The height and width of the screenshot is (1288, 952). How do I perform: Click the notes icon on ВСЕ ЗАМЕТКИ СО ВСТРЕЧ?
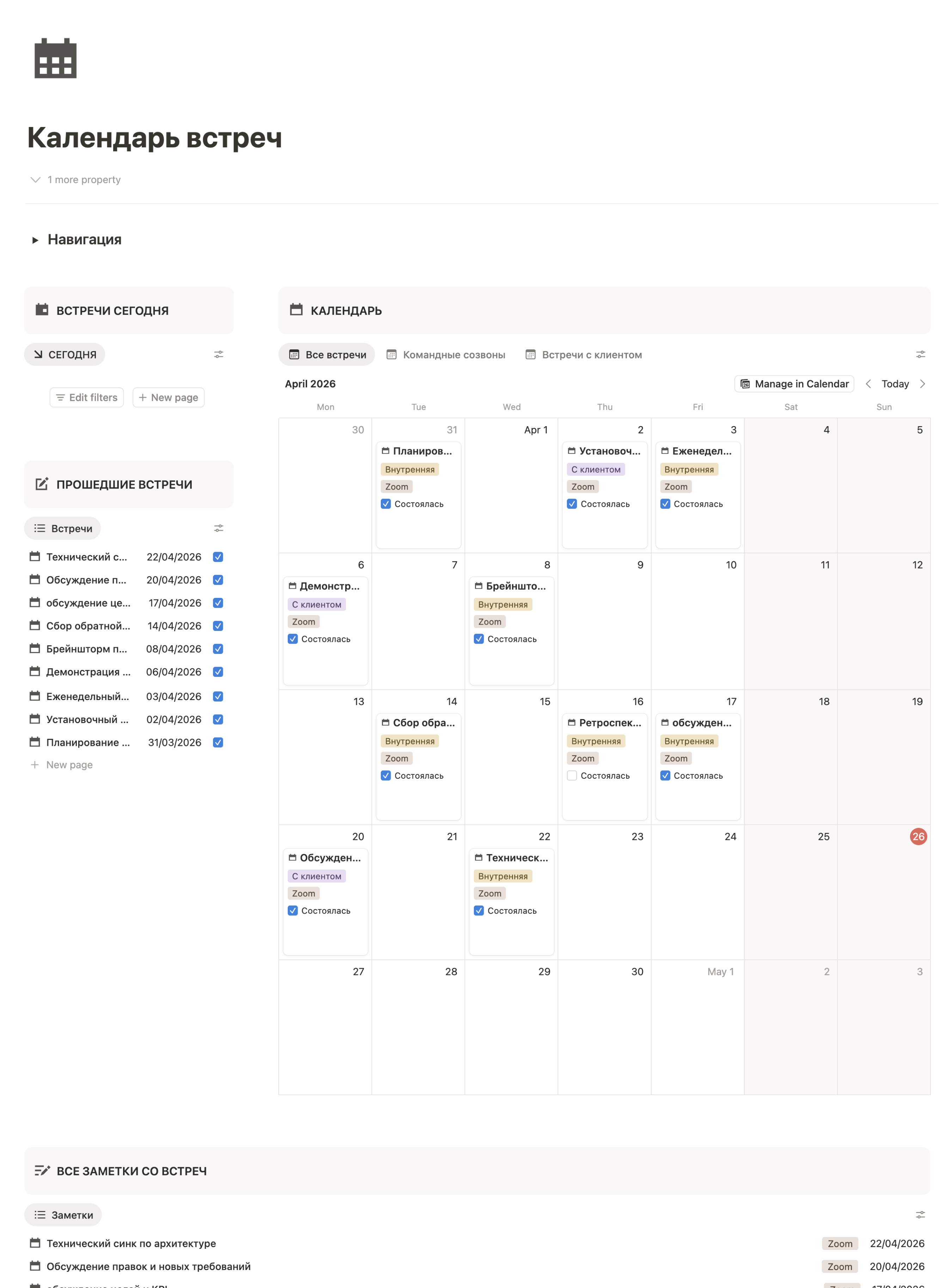[43, 1171]
